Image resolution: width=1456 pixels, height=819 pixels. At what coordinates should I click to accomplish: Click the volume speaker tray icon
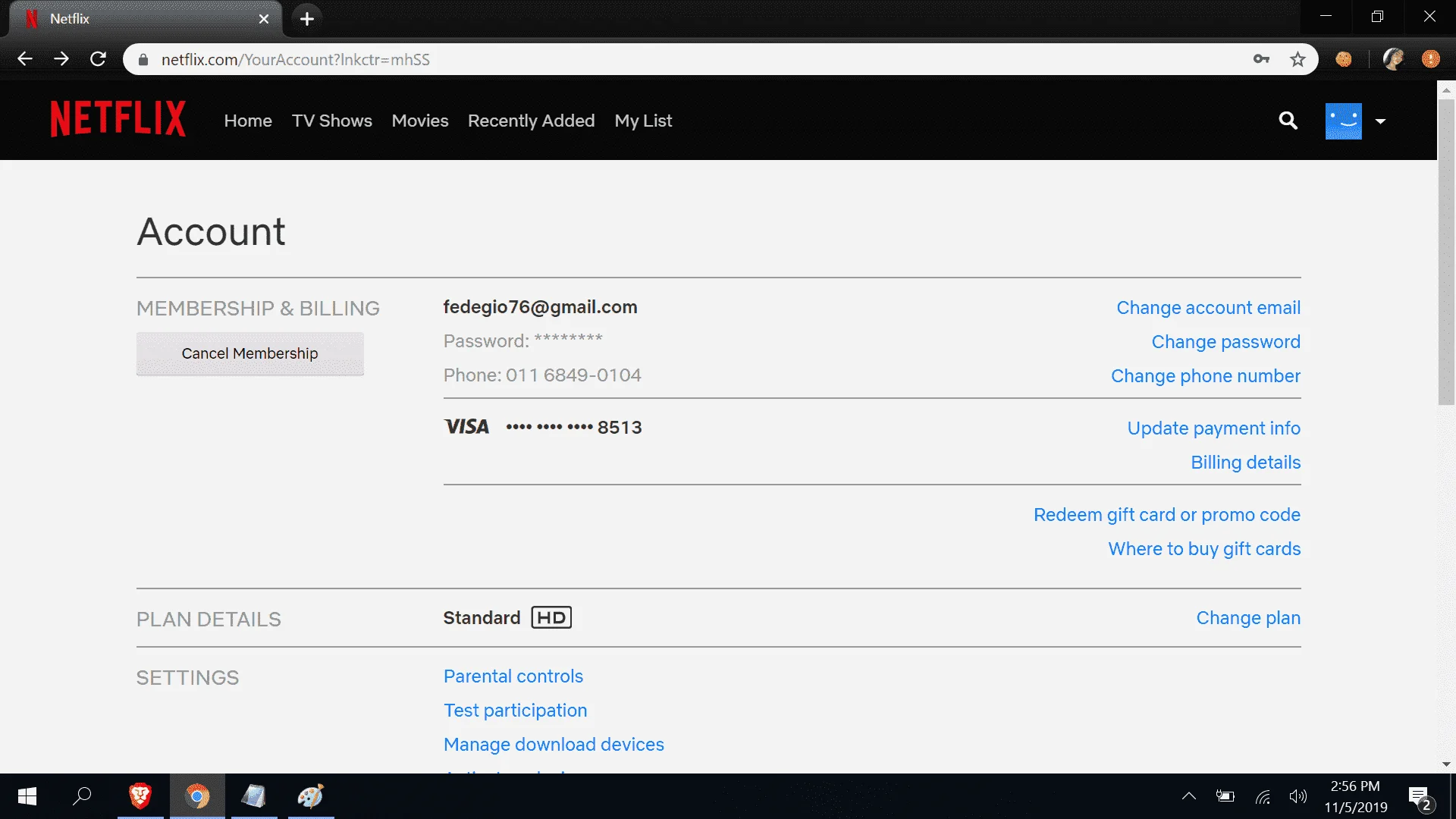(x=1298, y=796)
